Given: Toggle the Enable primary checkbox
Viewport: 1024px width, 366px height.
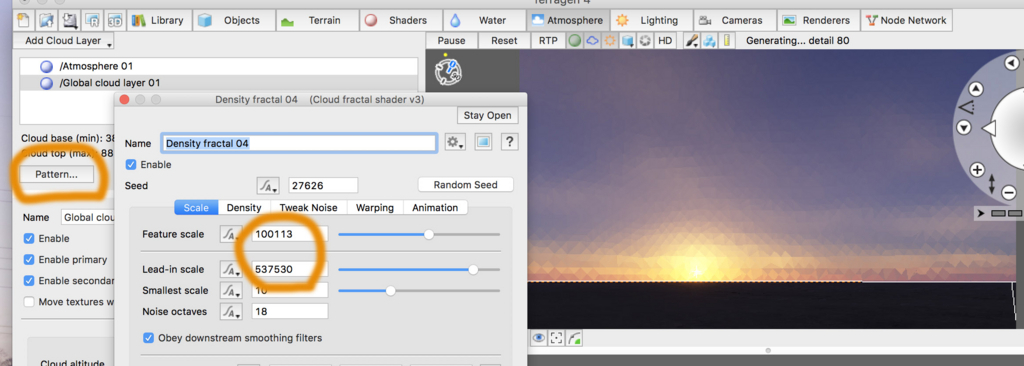Looking at the screenshot, I should (29, 259).
